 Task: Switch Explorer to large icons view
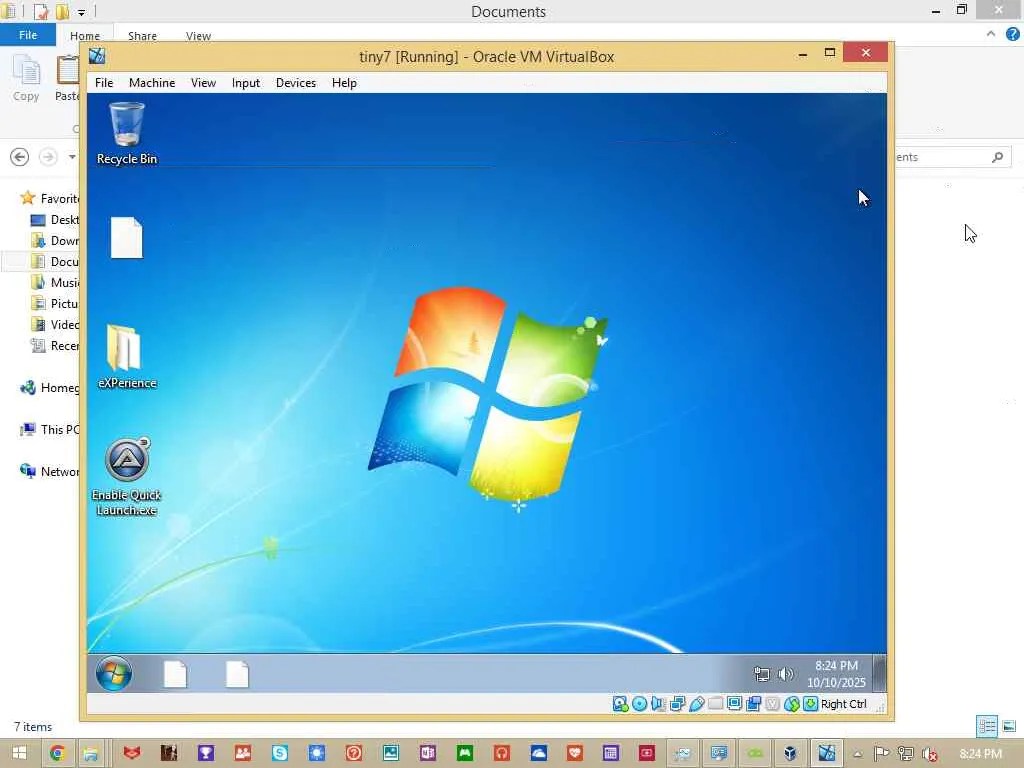point(1010,726)
